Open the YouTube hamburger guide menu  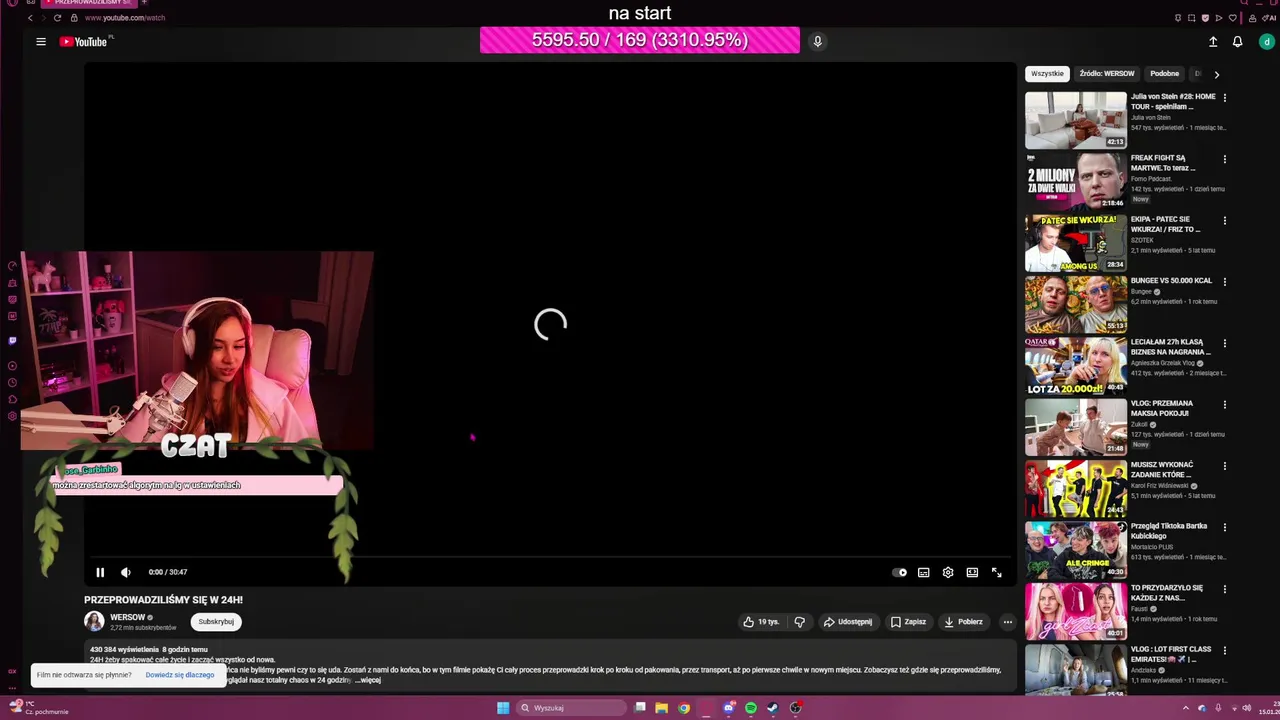(x=41, y=42)
